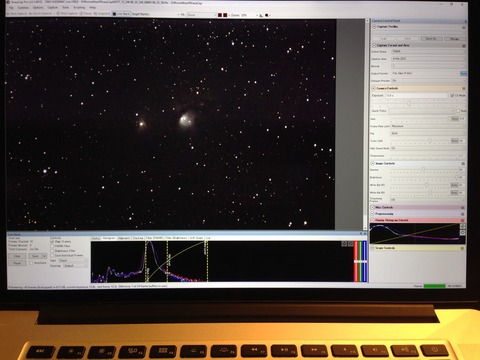
Task: Open the Capture Area dropdown
Action: 429,59
